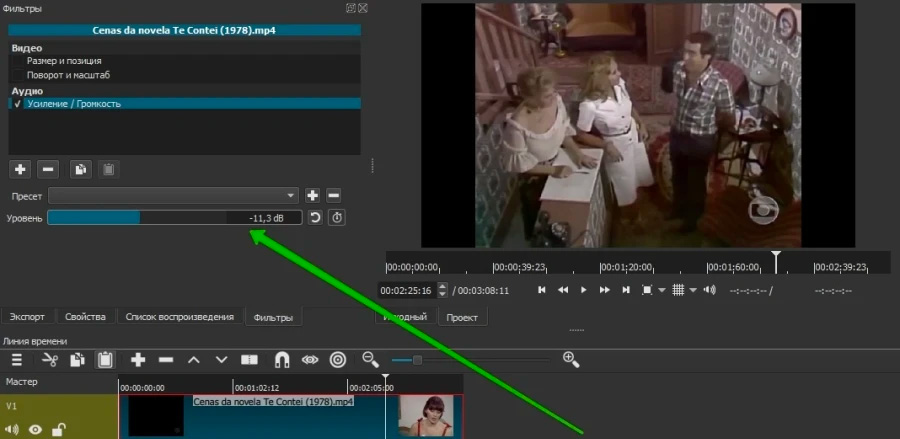Select the Cenas da novela clip on V1
Screen dimensions: 900x439
click(x=290, y=417)
